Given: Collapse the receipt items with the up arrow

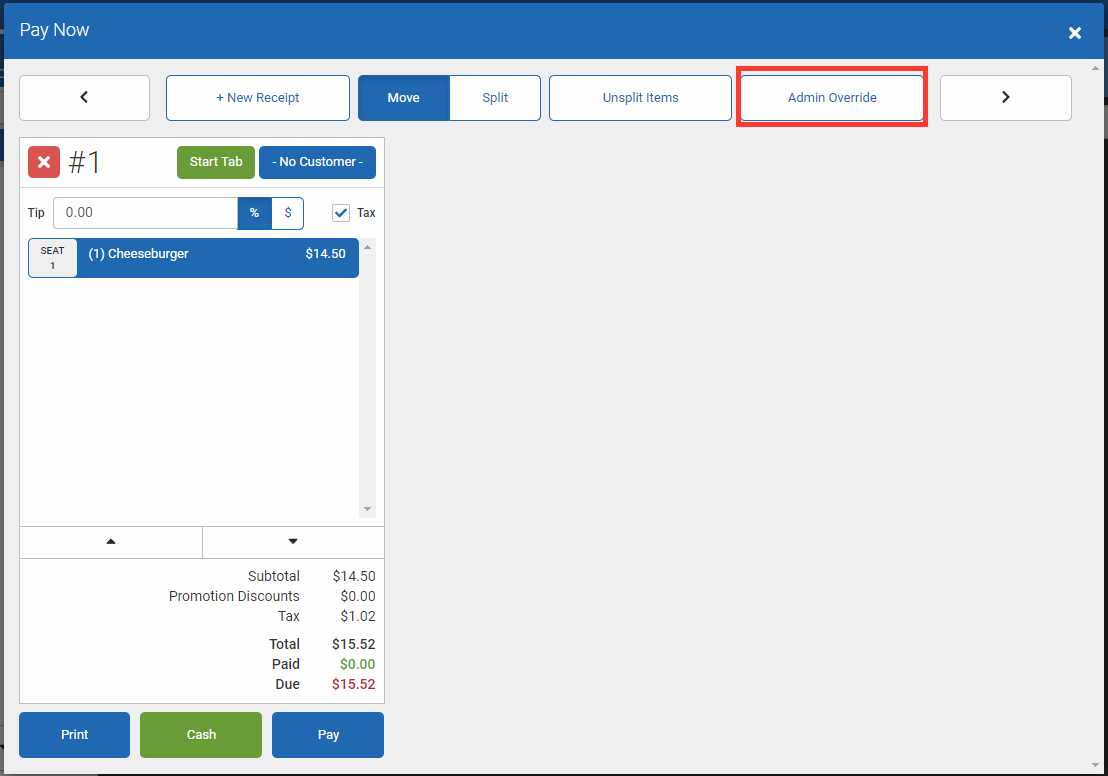Looking at the screenshot, I should tap(110, 542).
